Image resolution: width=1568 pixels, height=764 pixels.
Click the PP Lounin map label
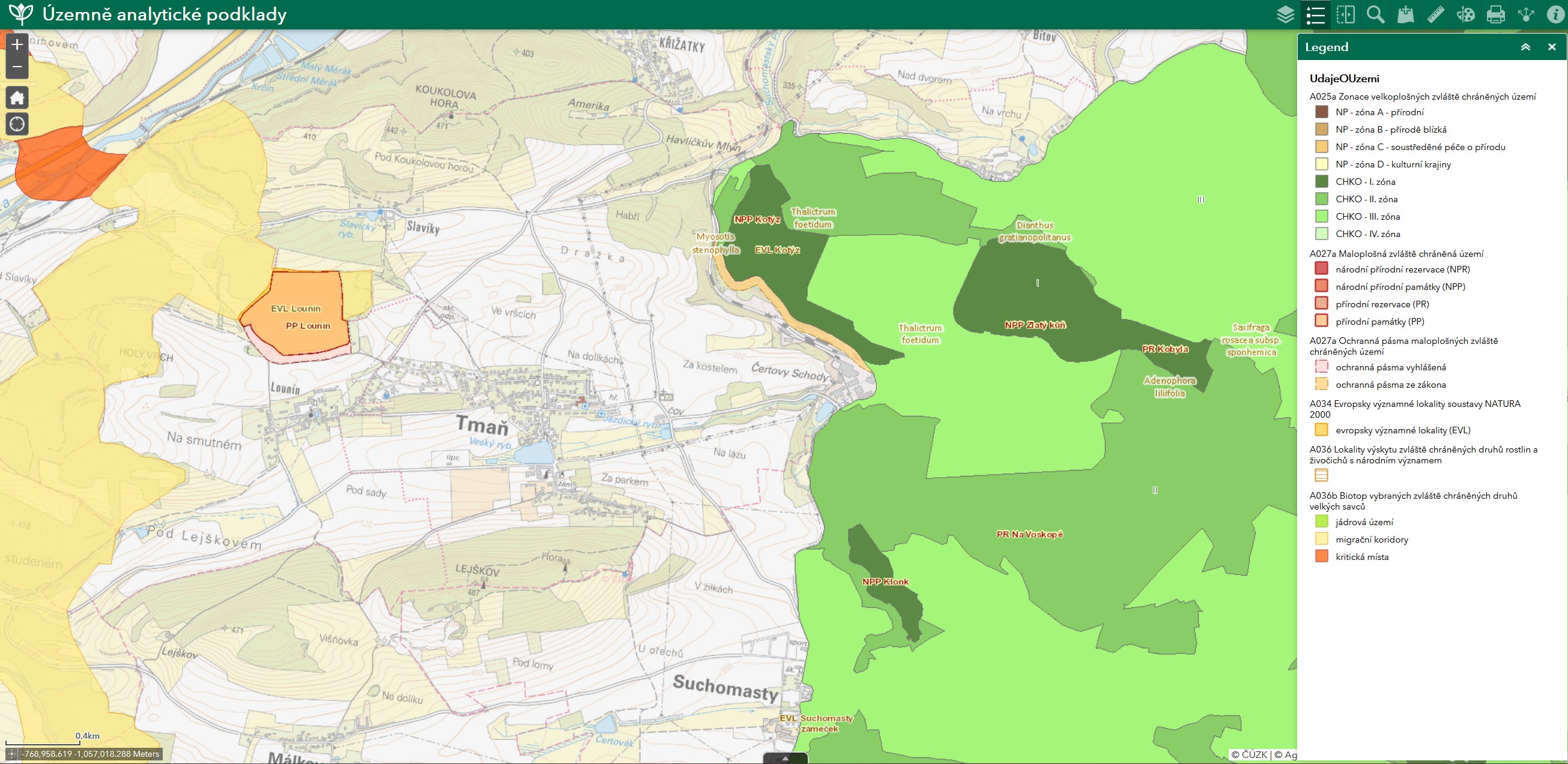[308, 326]
